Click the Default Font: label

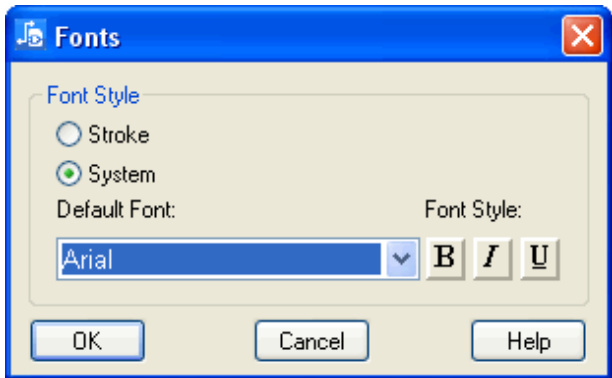(x=116, y=210)
